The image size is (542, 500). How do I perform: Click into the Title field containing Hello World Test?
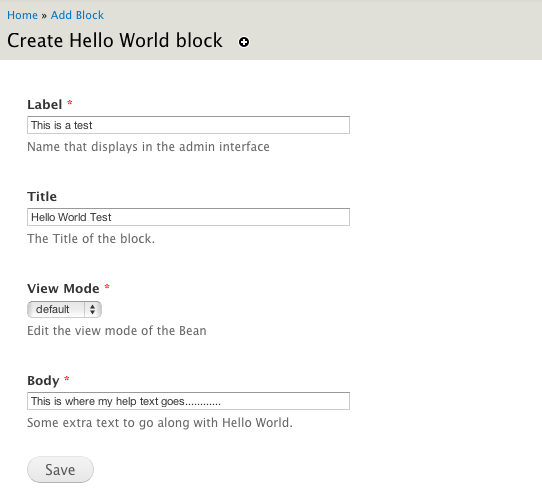click(188, 217)
